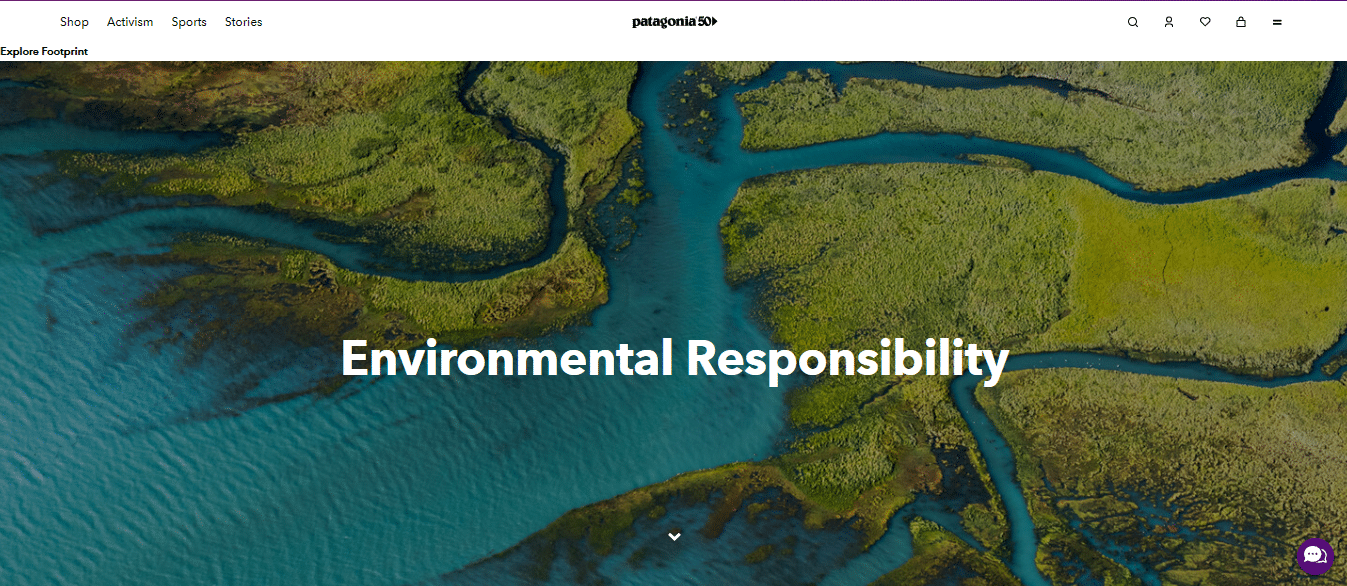Open the Sports menu
The height and width of the screenshot is (586, 1347).
[189, 22]
